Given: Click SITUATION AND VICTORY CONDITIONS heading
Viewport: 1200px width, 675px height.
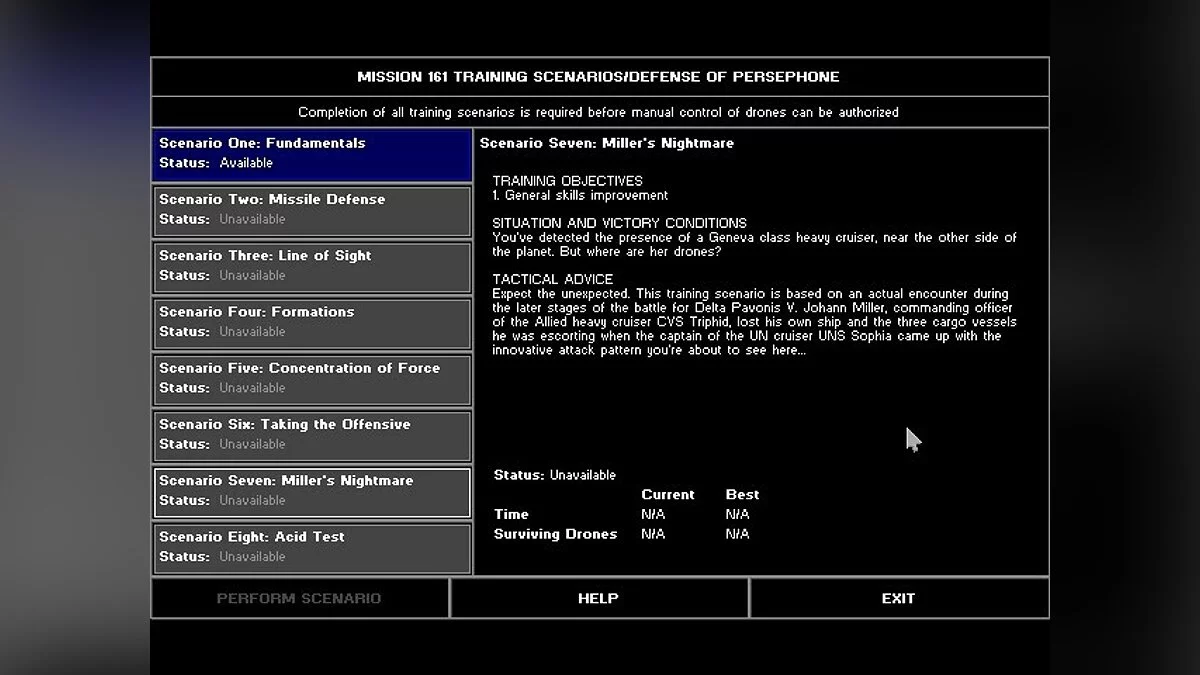Looking at the screenshot, I should (x=619, y=223).
